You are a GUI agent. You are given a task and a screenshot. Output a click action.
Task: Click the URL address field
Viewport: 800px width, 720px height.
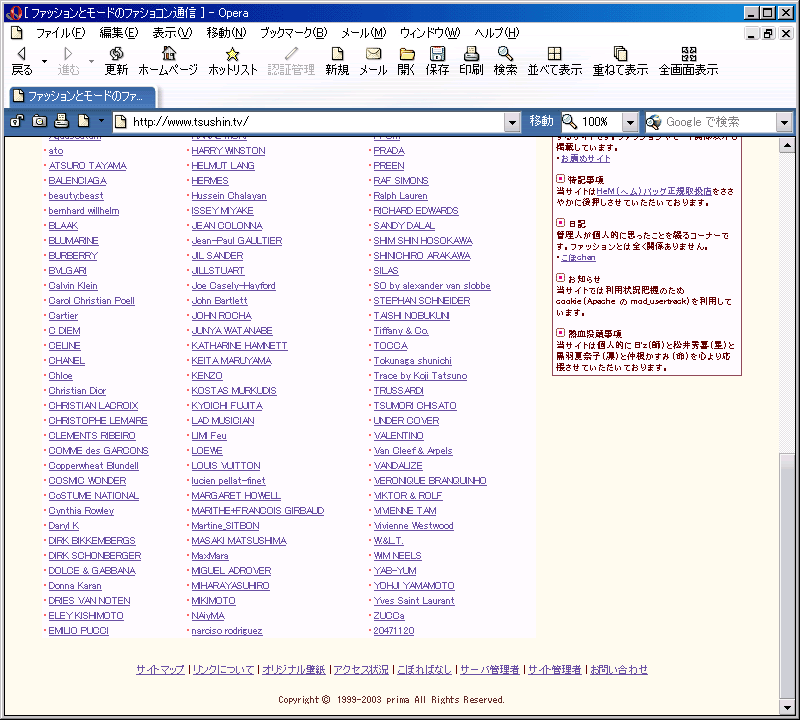coord(316,122)
